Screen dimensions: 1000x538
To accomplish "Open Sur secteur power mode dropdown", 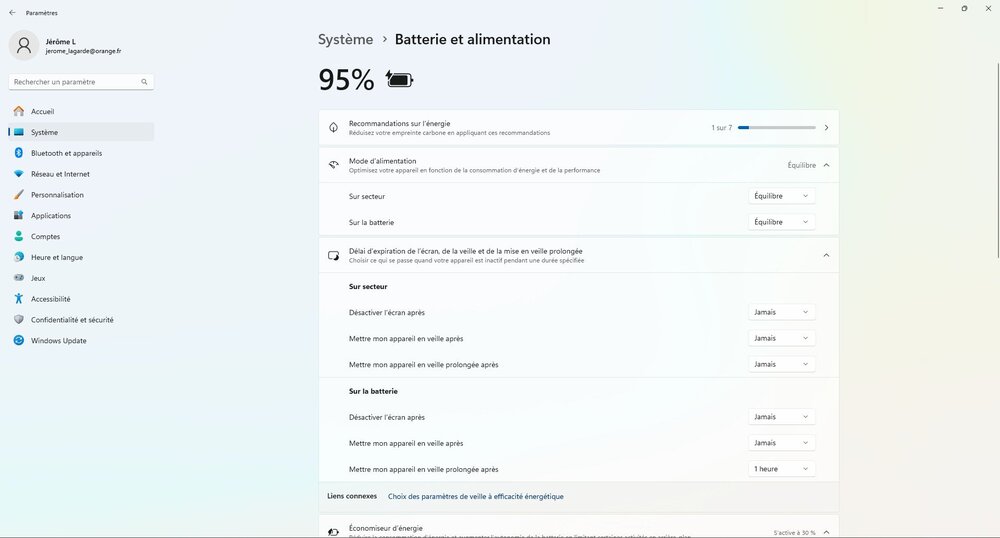I will click(781, 196).
